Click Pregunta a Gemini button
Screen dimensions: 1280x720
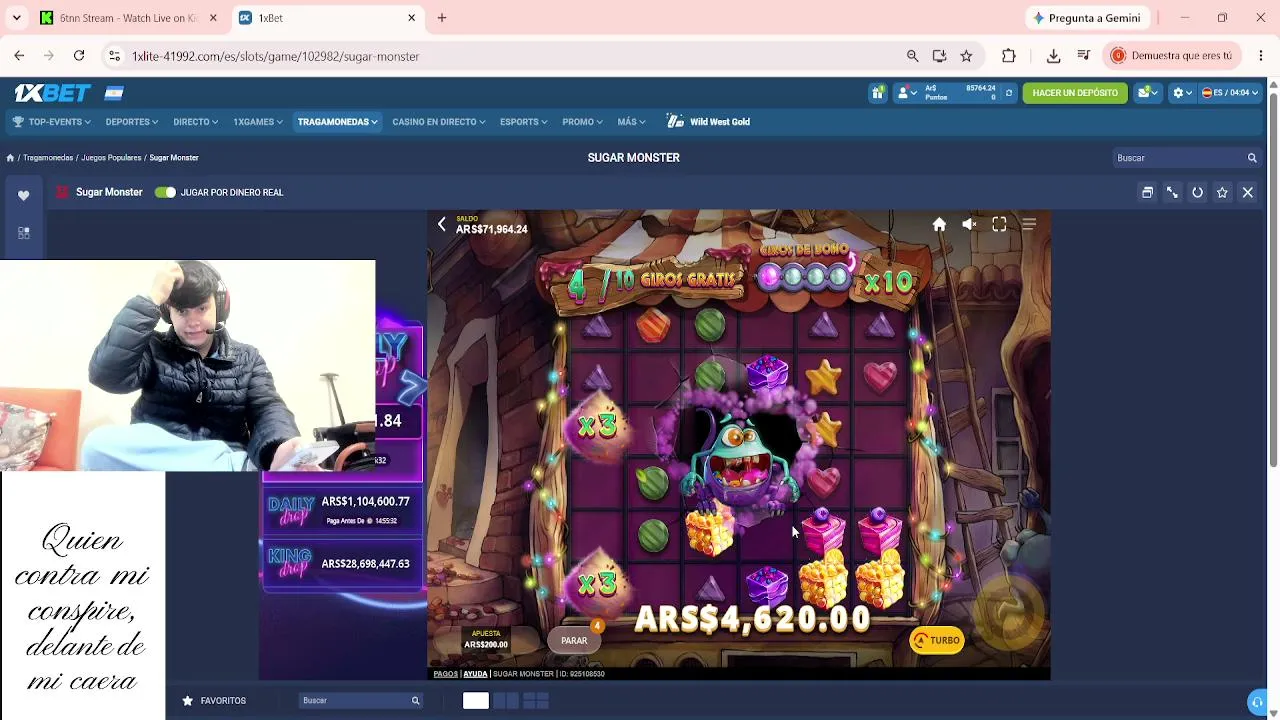(x=1087, y=18)
